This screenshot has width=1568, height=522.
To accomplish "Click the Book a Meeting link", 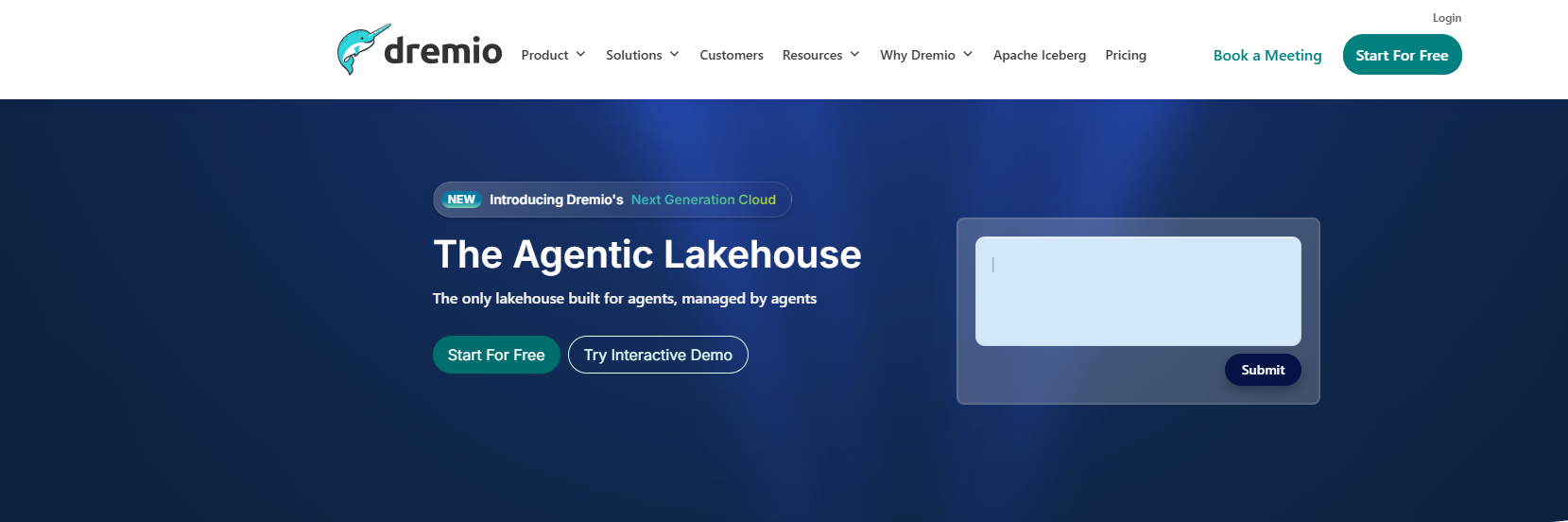I will (1266, 55).
